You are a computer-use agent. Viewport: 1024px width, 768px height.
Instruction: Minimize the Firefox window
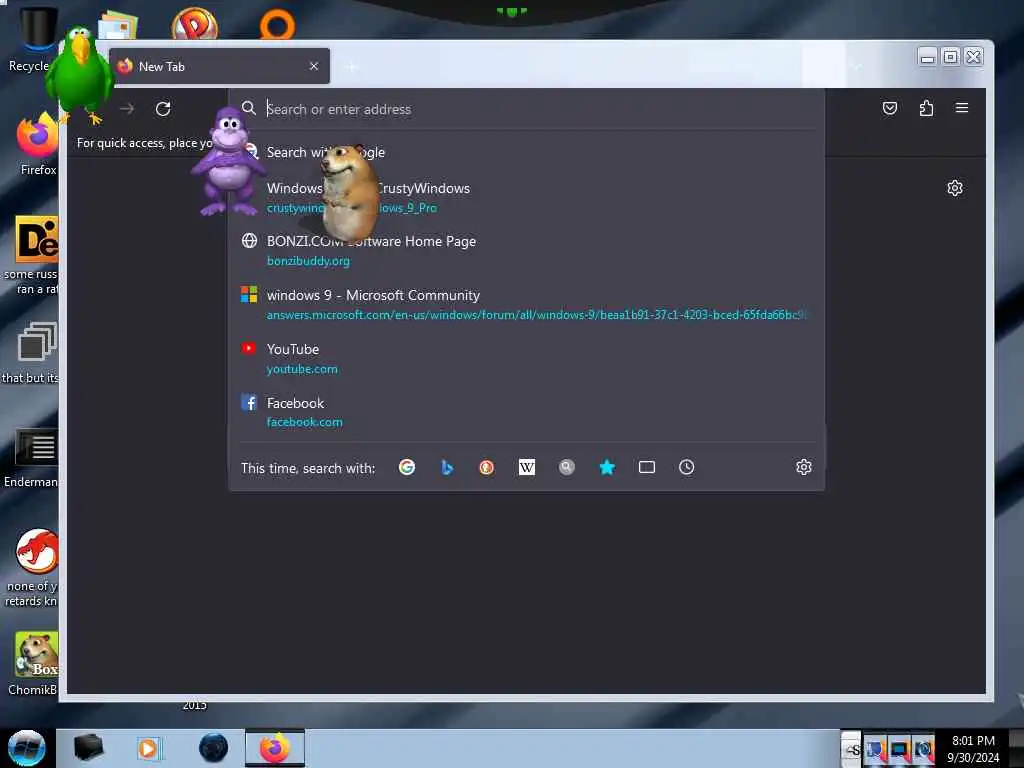point(927,57)
